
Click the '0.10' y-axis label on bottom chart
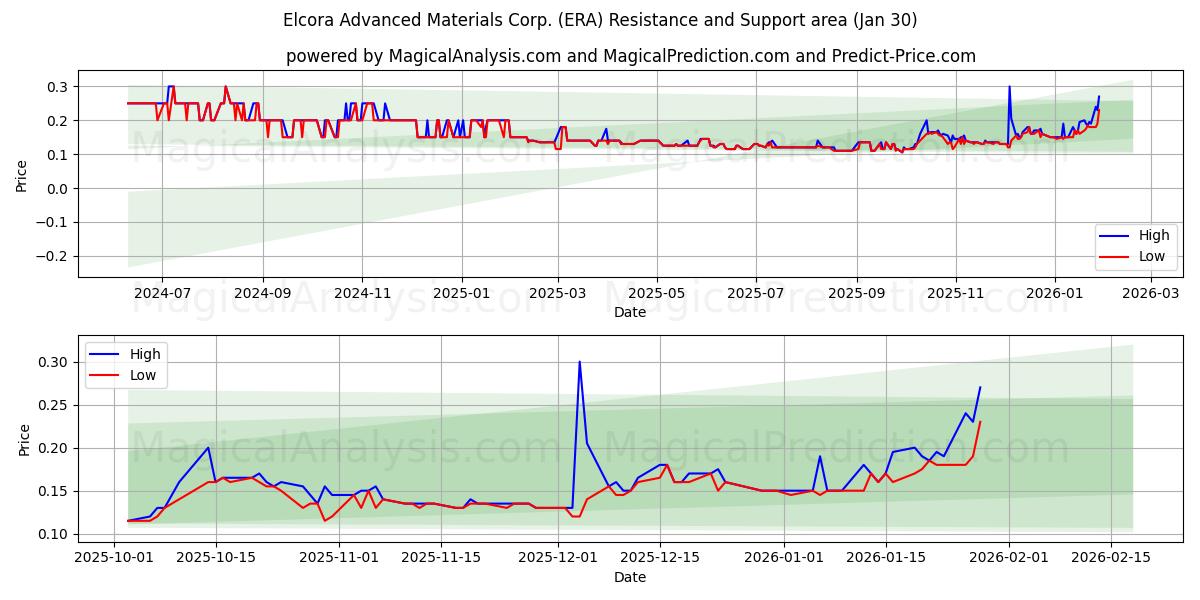pos(54,534)
